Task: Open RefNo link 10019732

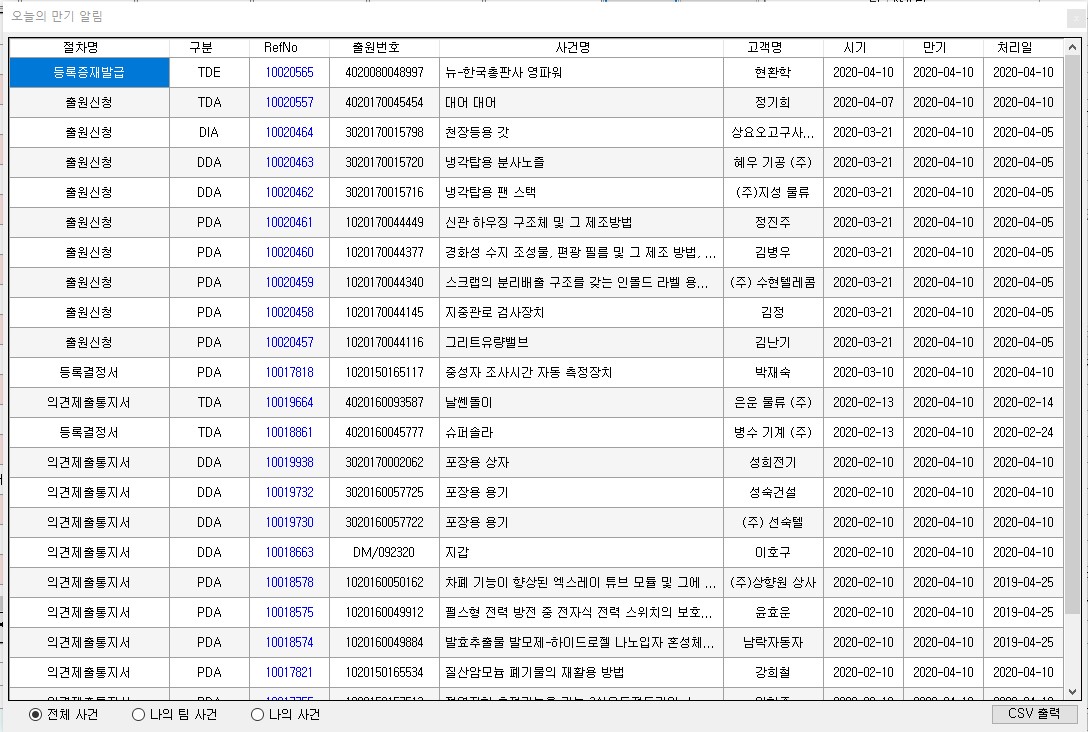Action: pyautogui.click(x=289, y=492)
